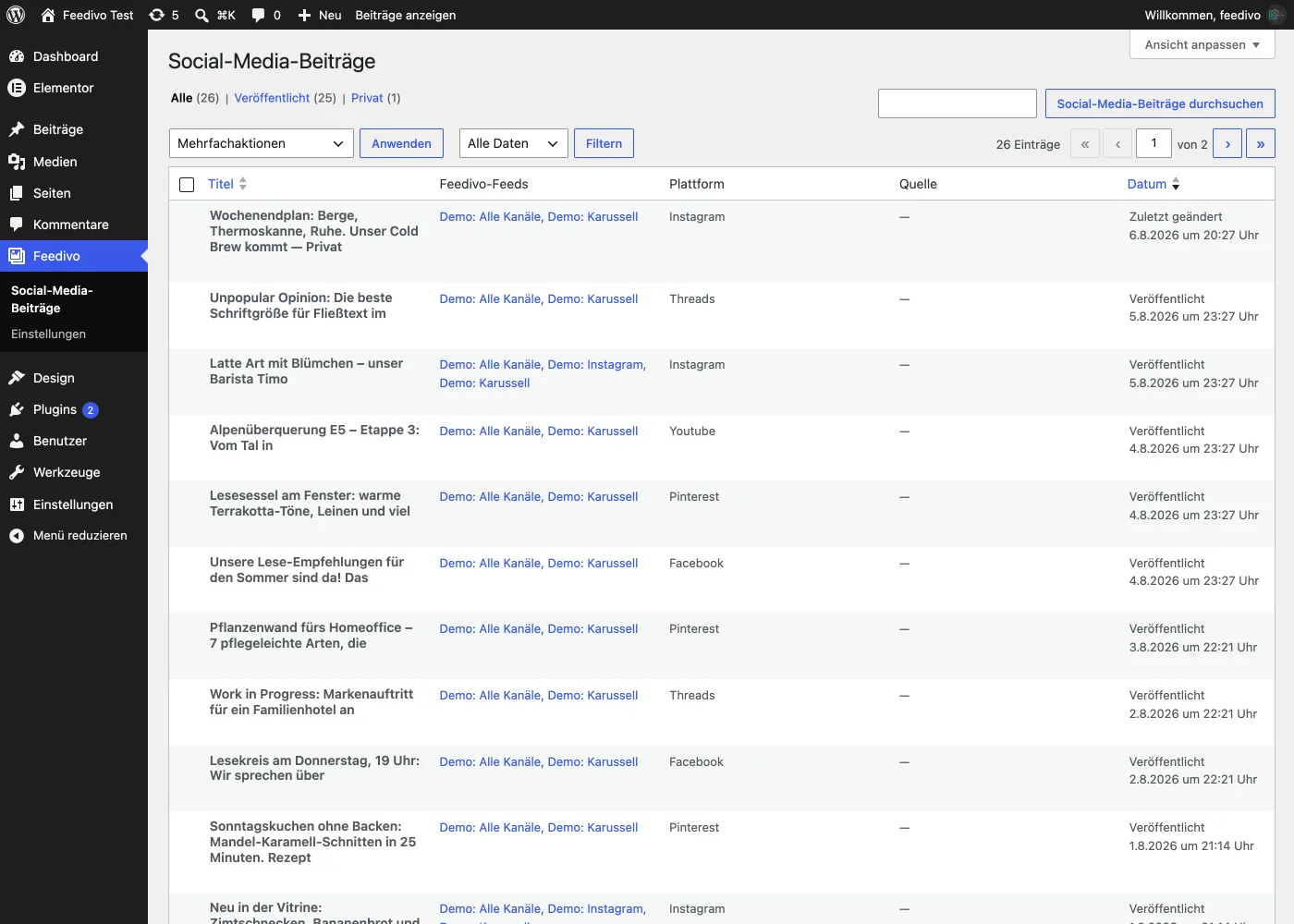Click the Seiten pages icon

coord(17,193)
